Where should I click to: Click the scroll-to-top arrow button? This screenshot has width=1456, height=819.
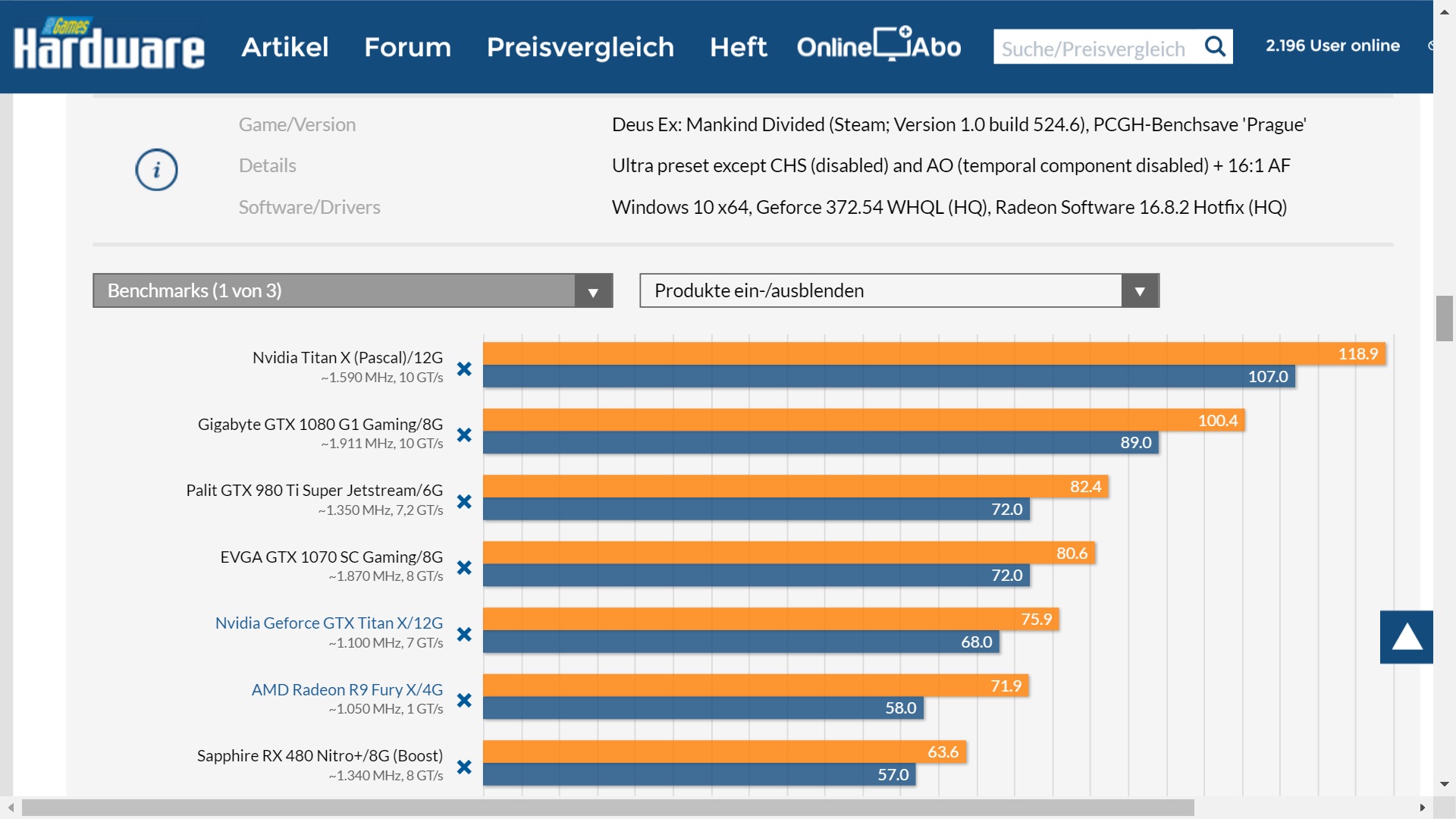(x=1406, y=637)
